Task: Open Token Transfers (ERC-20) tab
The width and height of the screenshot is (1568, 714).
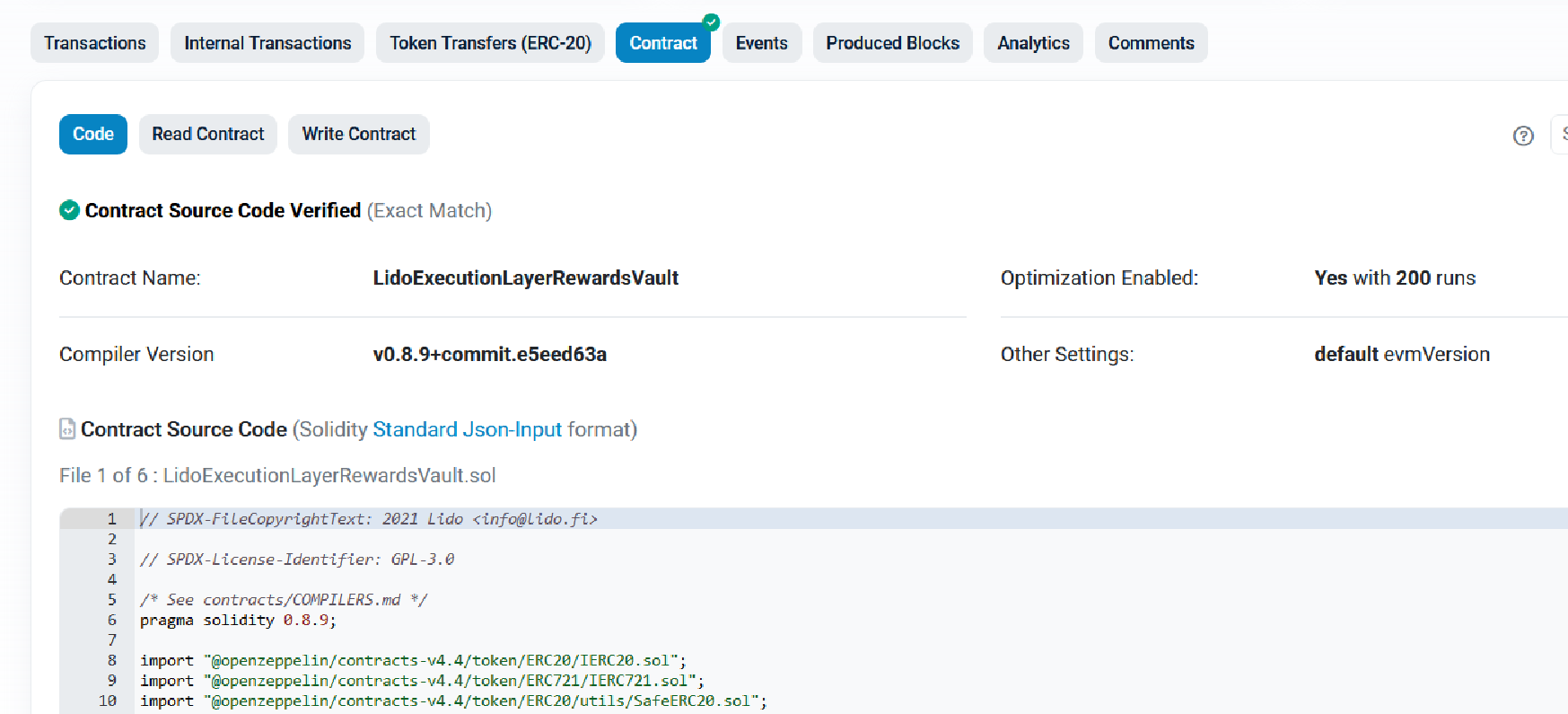Action: pyautogui.click(x=490, y=43)
